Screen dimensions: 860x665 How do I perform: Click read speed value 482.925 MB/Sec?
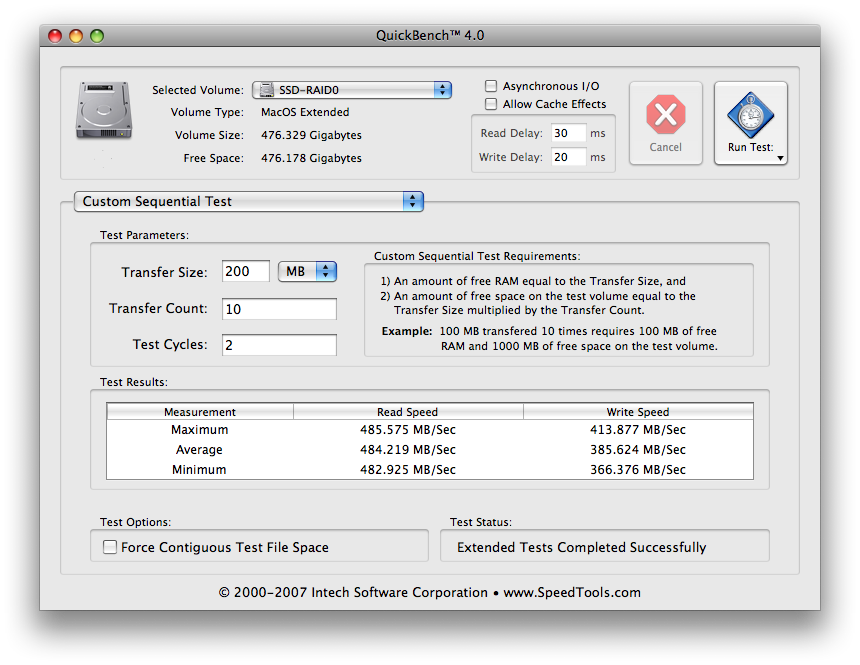(x=408, y=470)
